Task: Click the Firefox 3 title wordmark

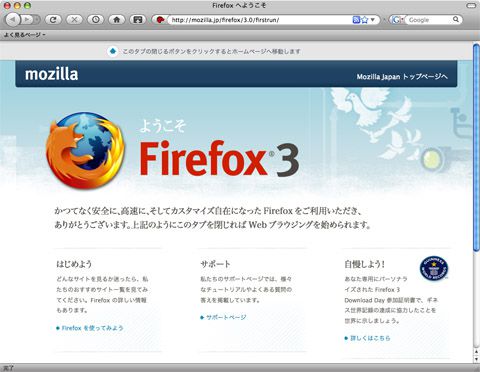Action: (x=219, y=159)
